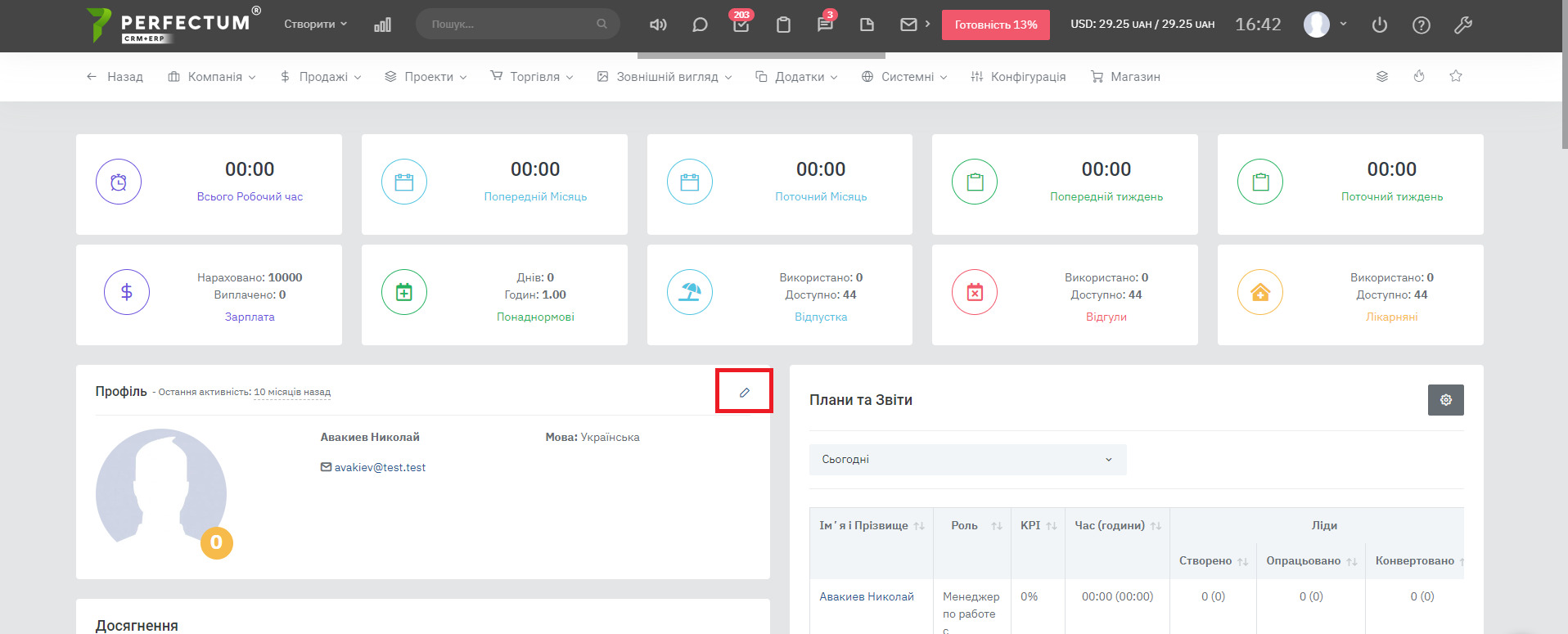This screenshot has height=634, width=1568.
Task: Open tasks icon with 203 badge
Action: [741, 25]
